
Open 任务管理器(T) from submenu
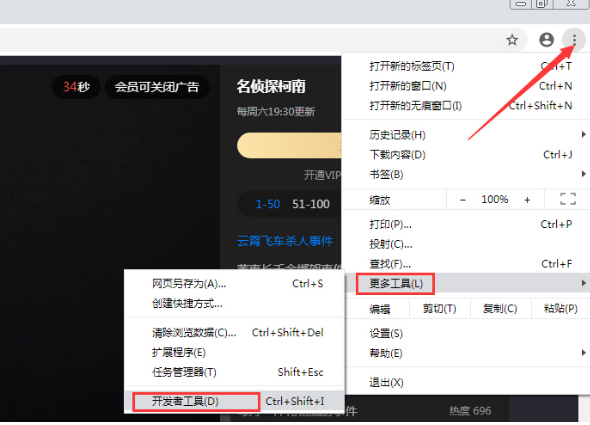point(234,372)
